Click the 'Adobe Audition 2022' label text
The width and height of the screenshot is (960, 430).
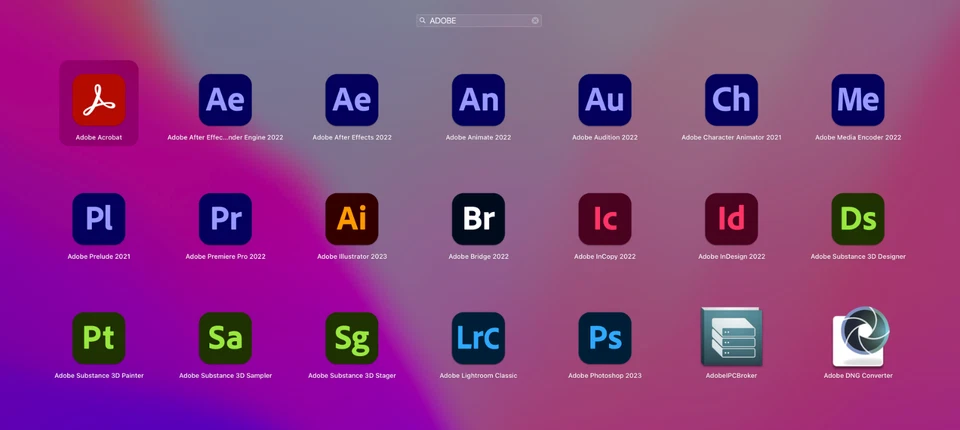pyautogui.click(x=605, y=138)
